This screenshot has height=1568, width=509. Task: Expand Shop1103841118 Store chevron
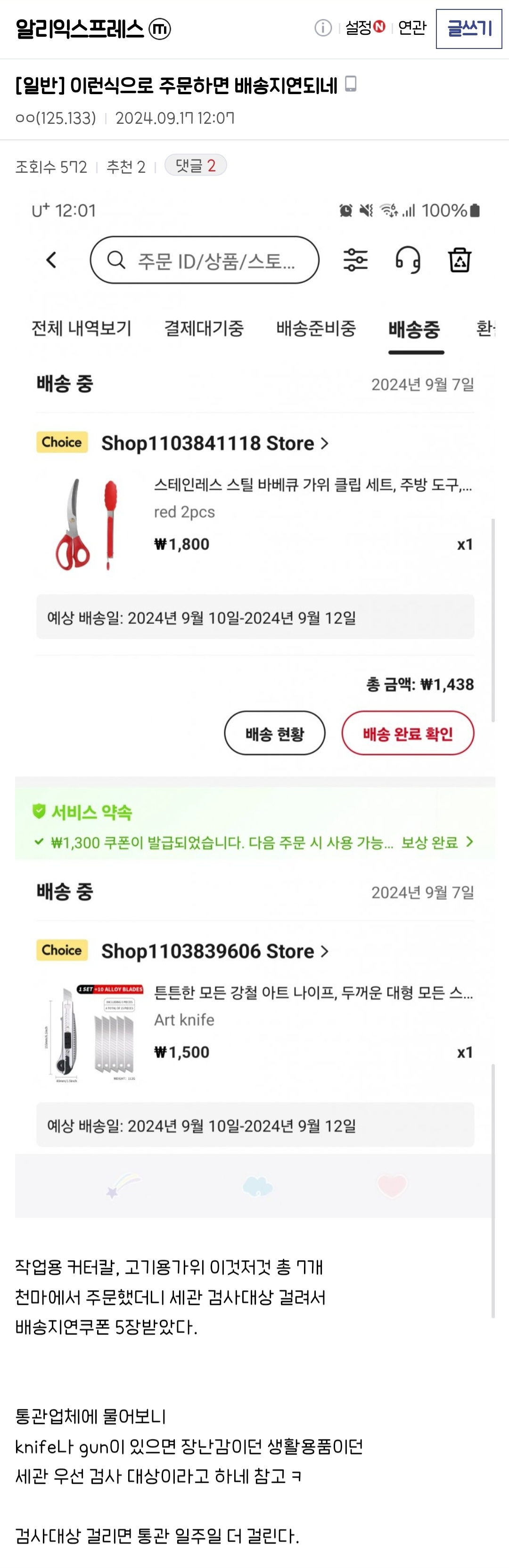324,444
